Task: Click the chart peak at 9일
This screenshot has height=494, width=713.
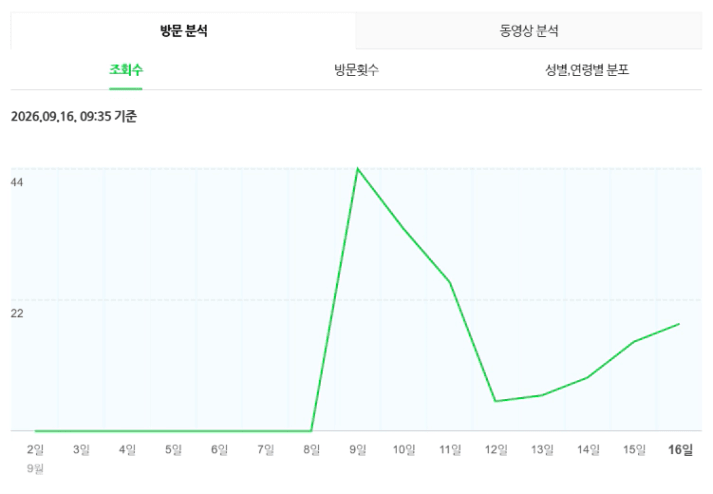Action: (358, 169)
